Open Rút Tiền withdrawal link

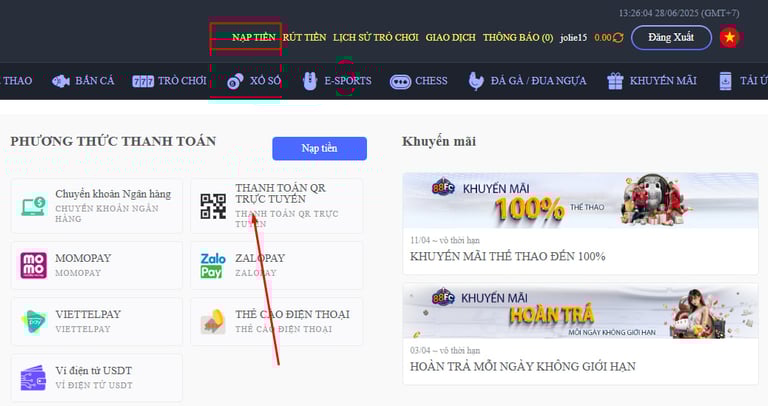click(x=304, y=38)
